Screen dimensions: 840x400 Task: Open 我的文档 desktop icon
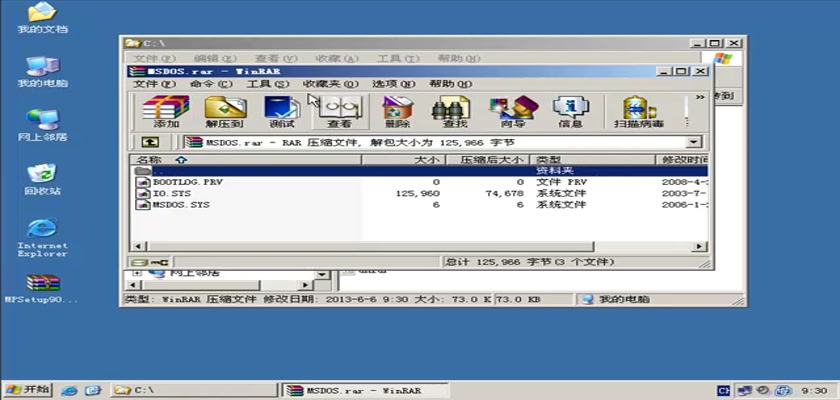click(x=42, y=18)
